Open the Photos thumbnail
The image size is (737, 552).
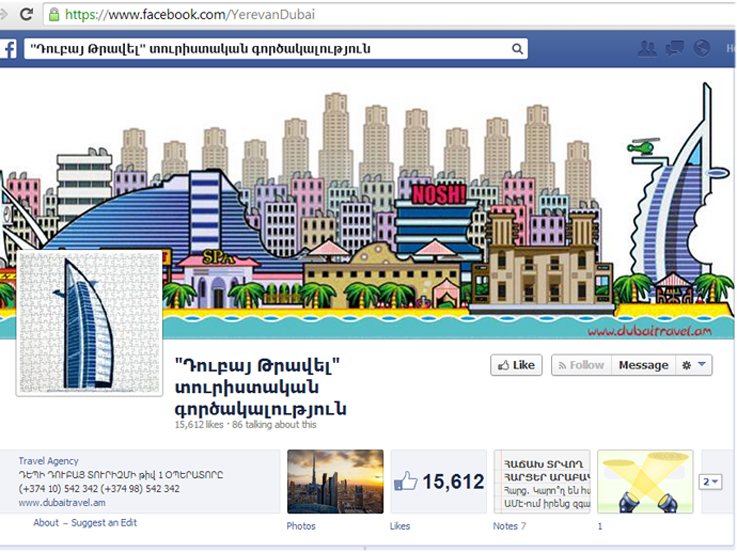335,482
